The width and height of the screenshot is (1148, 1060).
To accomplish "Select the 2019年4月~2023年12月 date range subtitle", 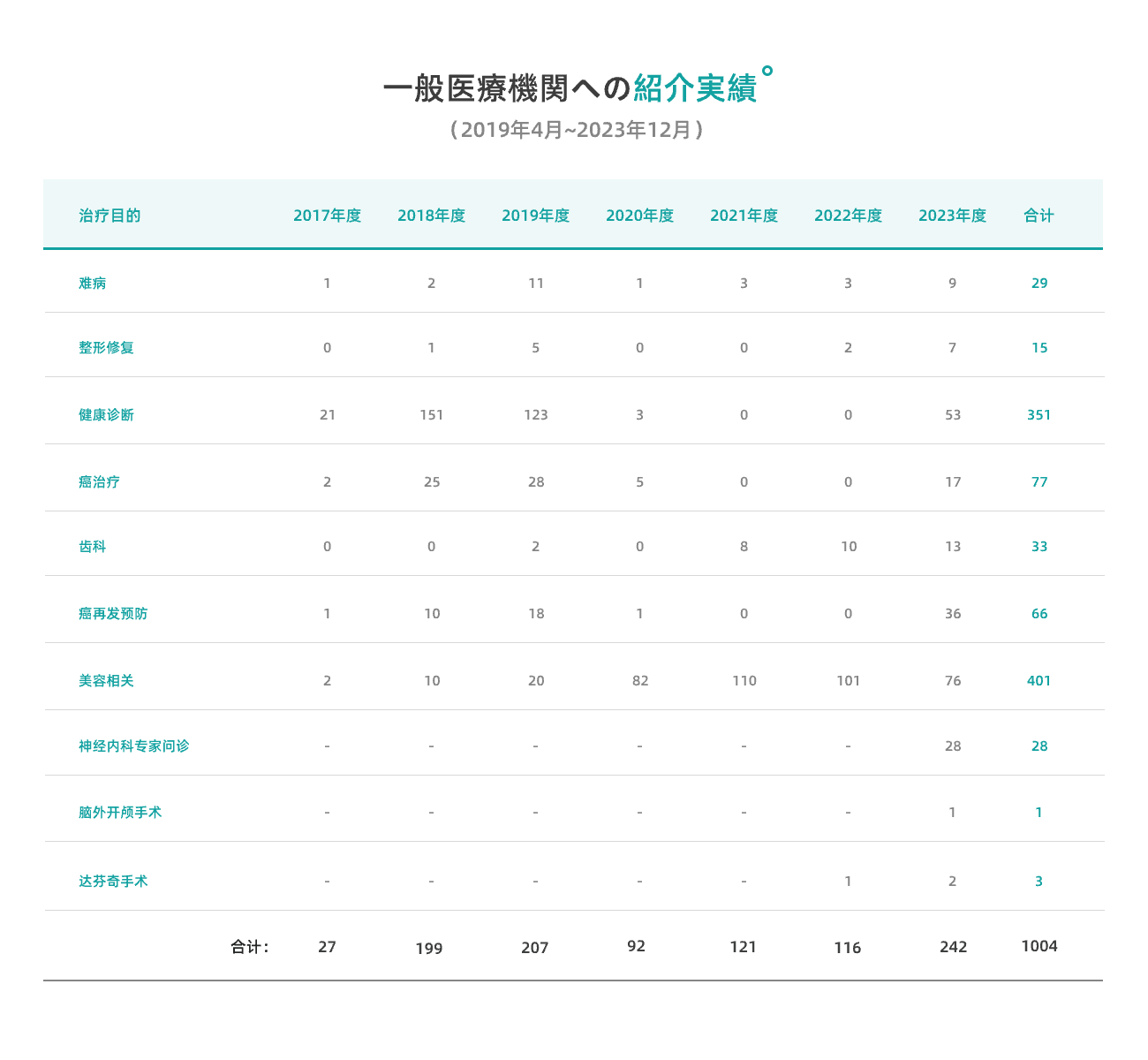I will pos(576,130).
